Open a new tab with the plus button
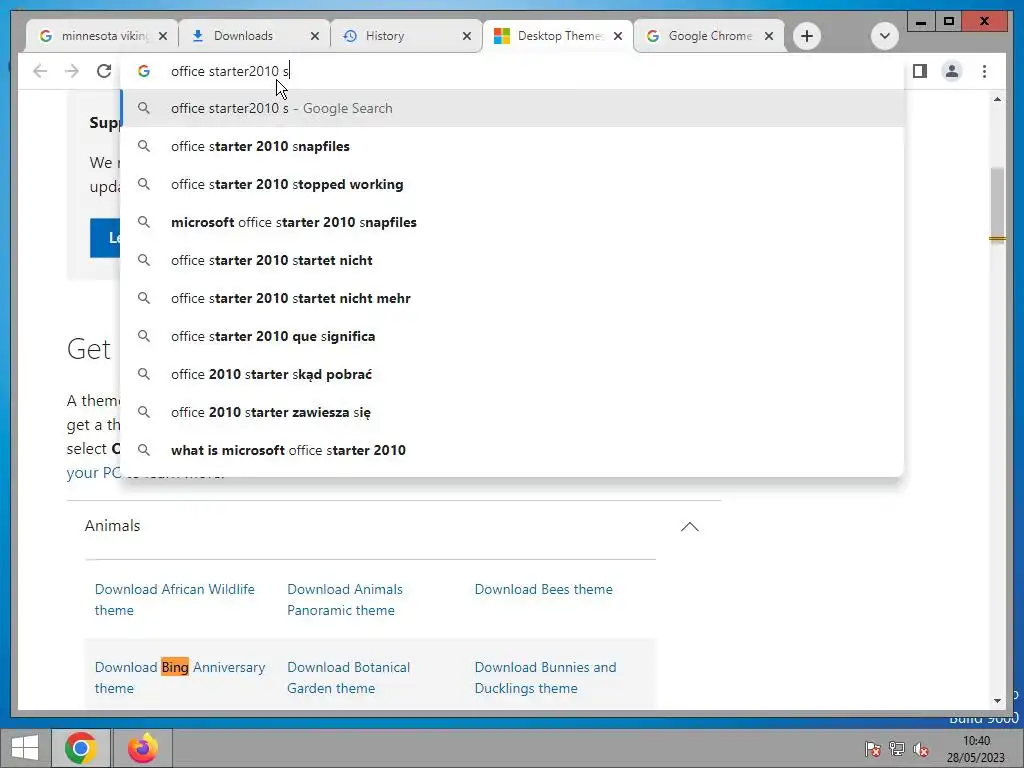Image resolution: width=1024 pixels, height=768 pixels. [807, 36]
